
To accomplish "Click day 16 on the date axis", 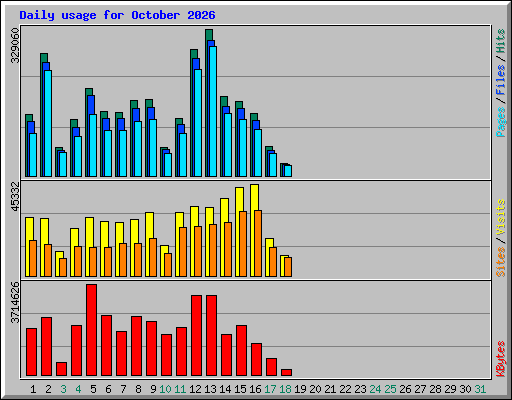I will click(x=255, y=389).
